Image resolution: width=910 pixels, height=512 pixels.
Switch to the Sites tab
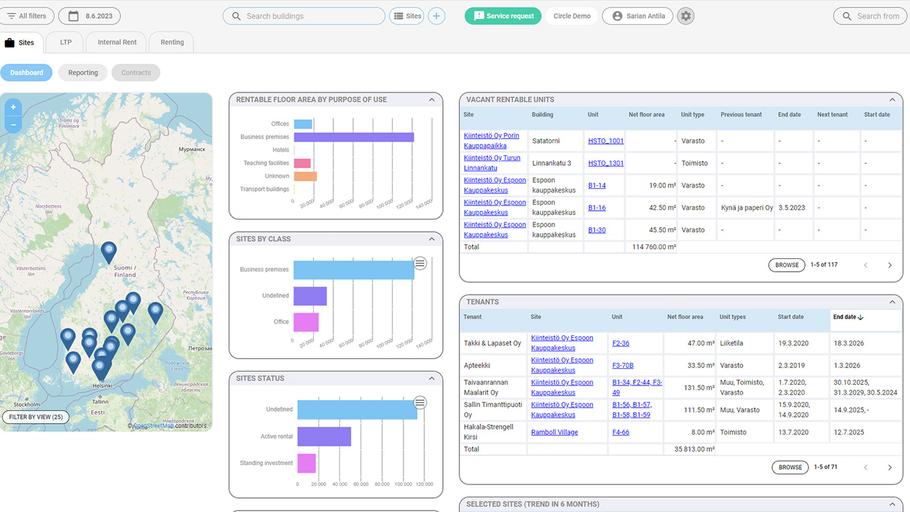(20, 42)
